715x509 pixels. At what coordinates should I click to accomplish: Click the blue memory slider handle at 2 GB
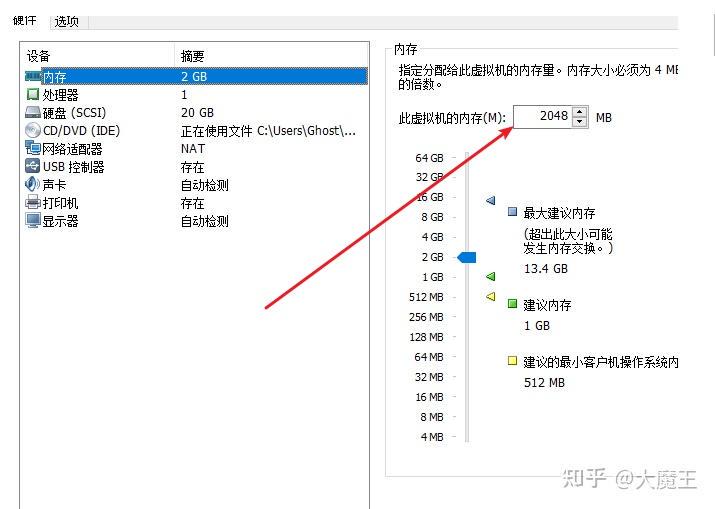tap(466, 257)
